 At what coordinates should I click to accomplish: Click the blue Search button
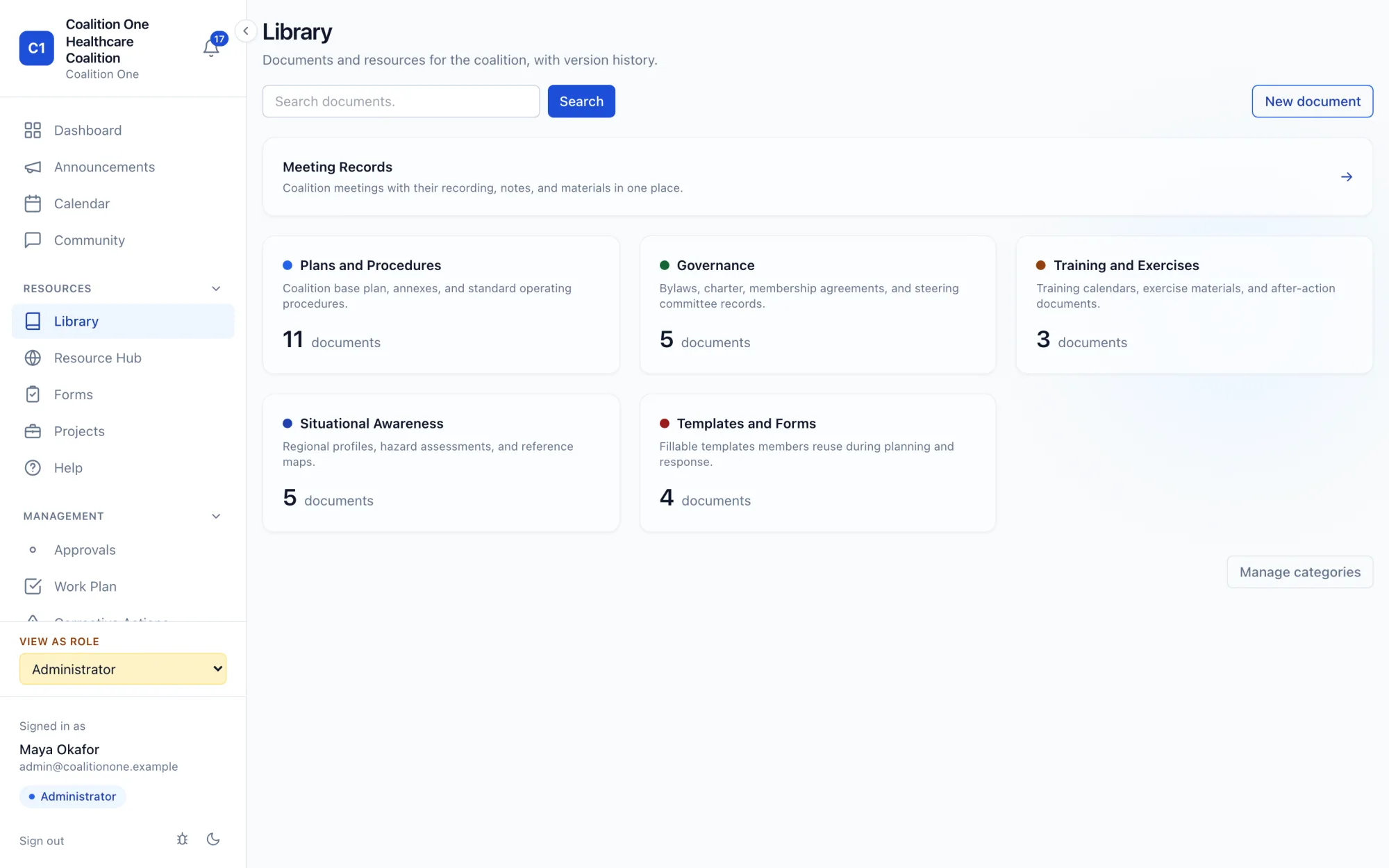click(581, 101)
